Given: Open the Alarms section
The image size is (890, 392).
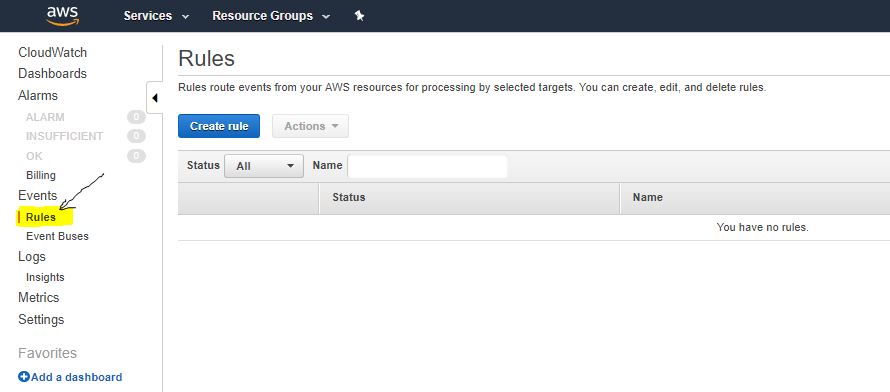Looking at the screenshot, I should click(x=38, y=95).
